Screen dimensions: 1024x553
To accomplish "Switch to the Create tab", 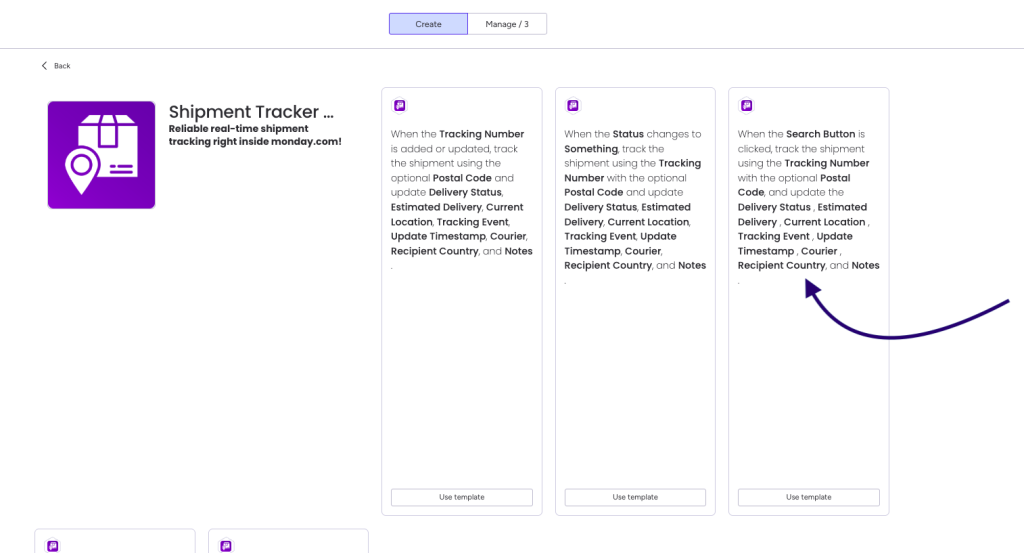I will pyautogui.click(x=428, y=24).
